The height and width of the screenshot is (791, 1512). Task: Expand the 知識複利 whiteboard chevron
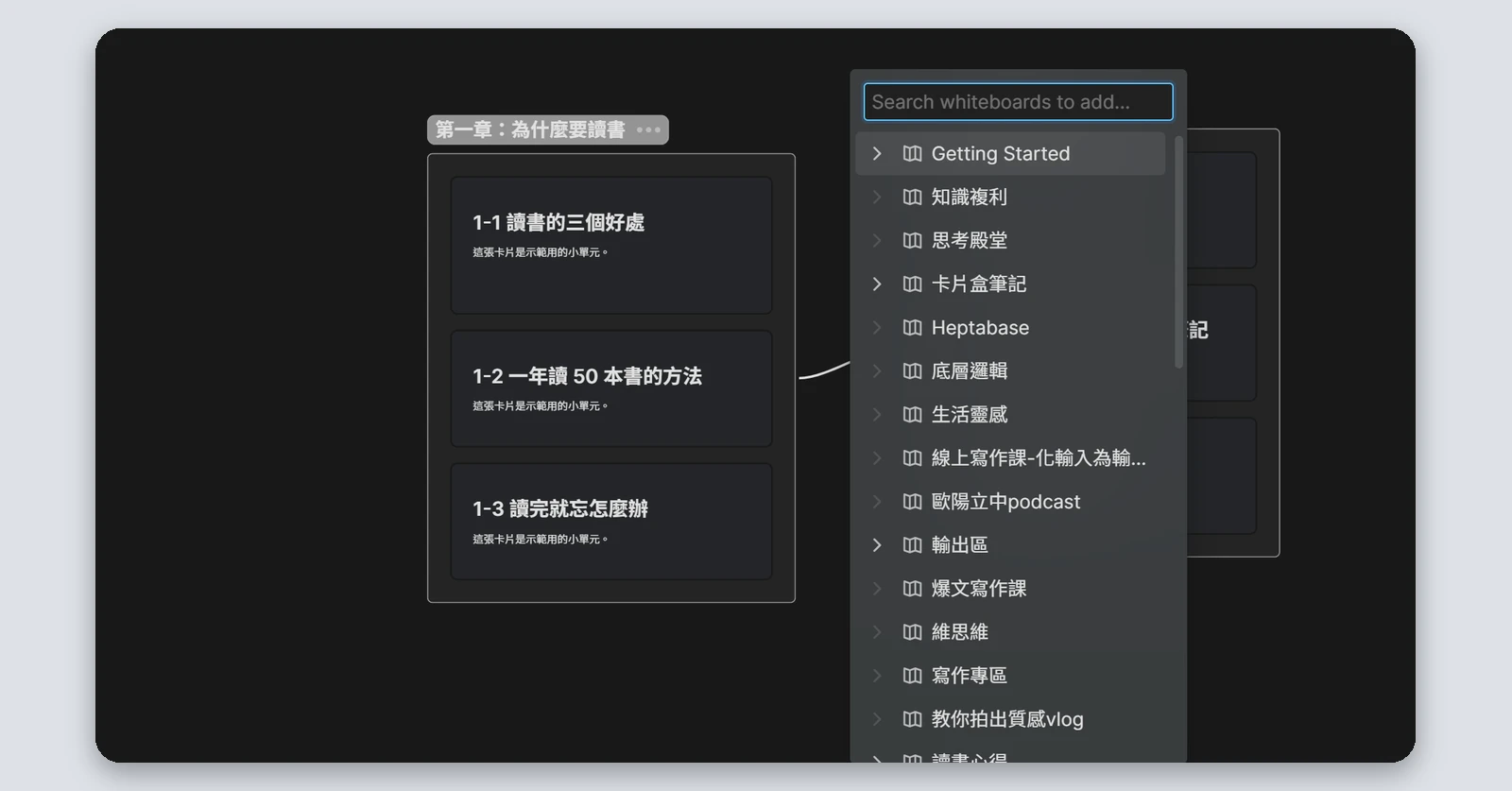coord(877,197)
